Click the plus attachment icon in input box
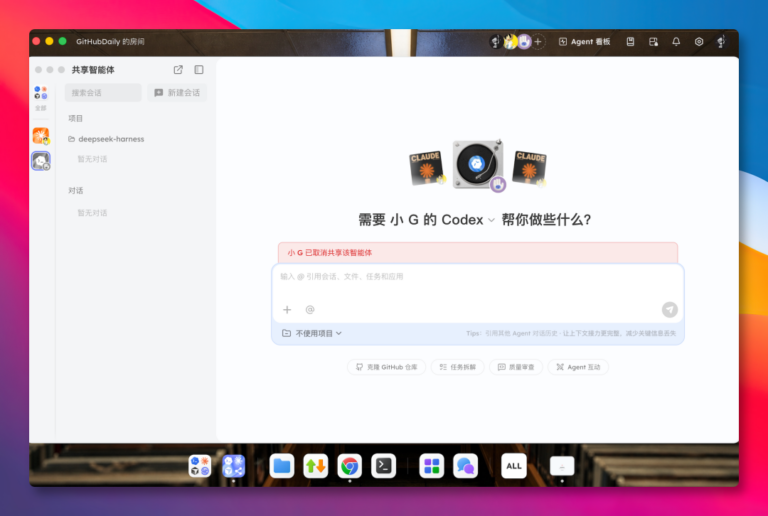768x516 pixels. [287, 309]
